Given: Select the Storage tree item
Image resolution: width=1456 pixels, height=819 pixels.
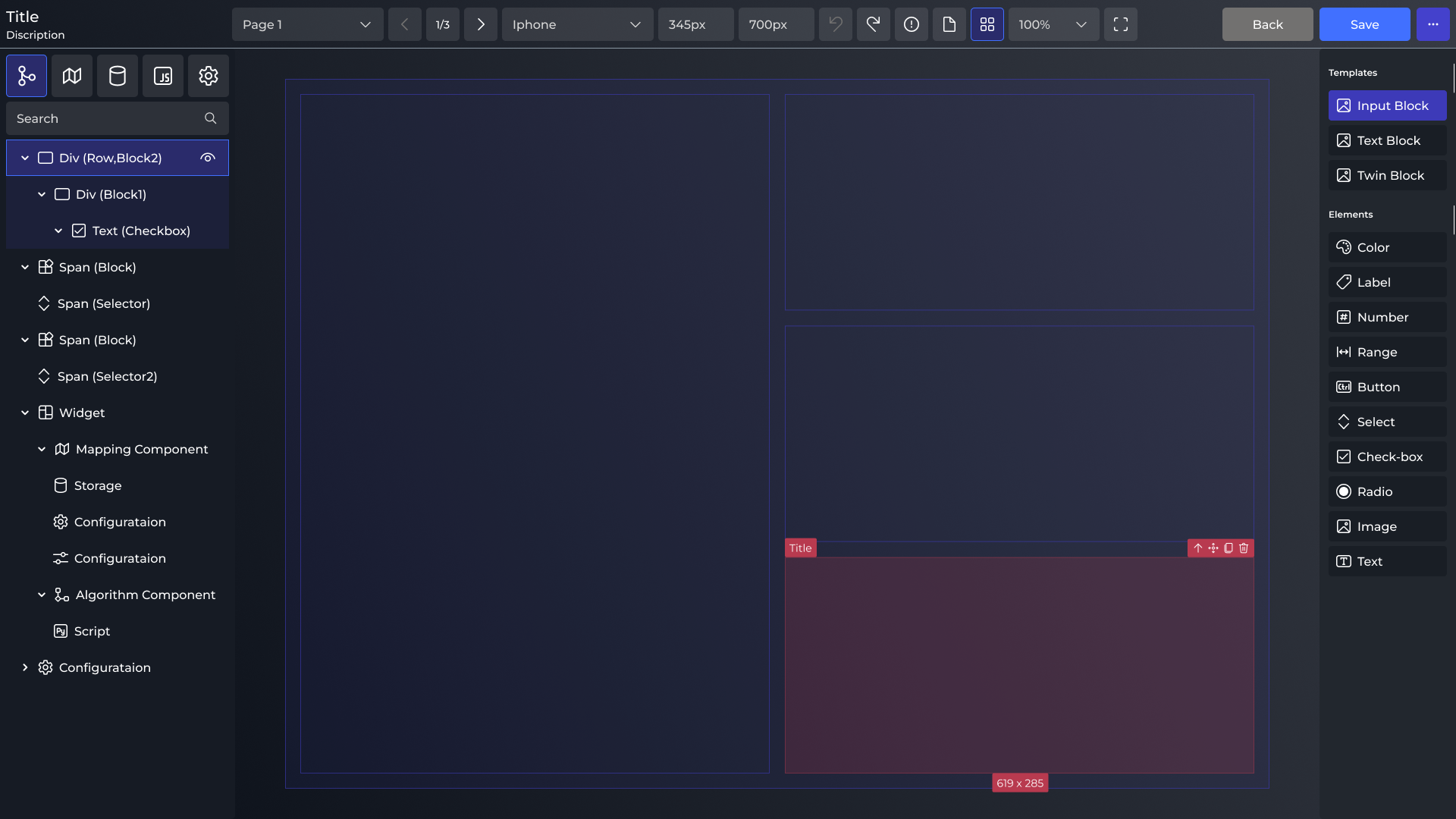Looking at the screenshot, I should click(x=118, y=485).
